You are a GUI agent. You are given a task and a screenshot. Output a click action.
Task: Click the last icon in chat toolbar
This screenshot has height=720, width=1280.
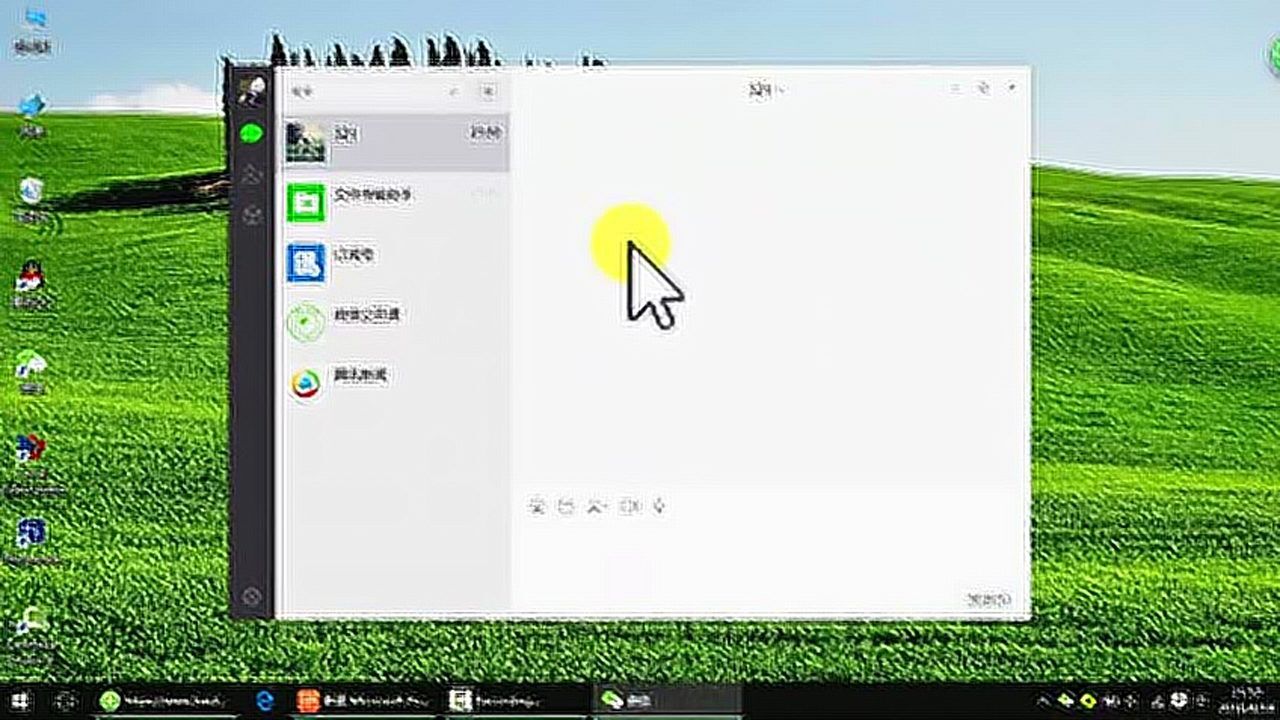pyautogui.click(x=659, y=506)
